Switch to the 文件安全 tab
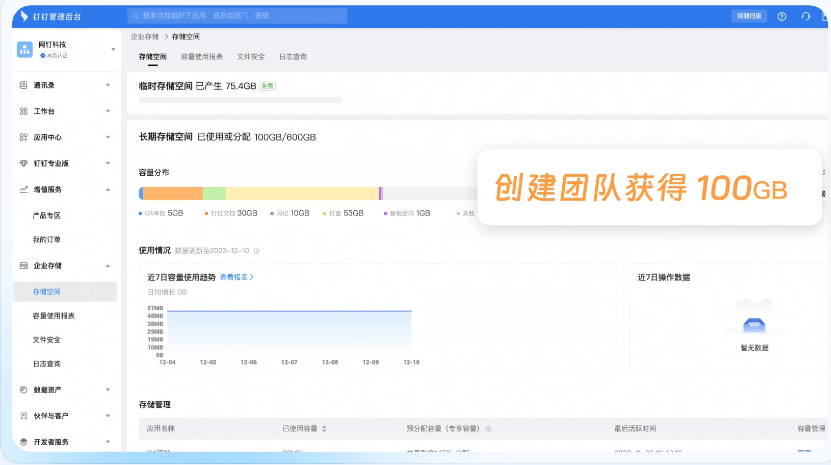Viewport: 831px width, 465px height. pyautogui.click(x=251, y=57)
